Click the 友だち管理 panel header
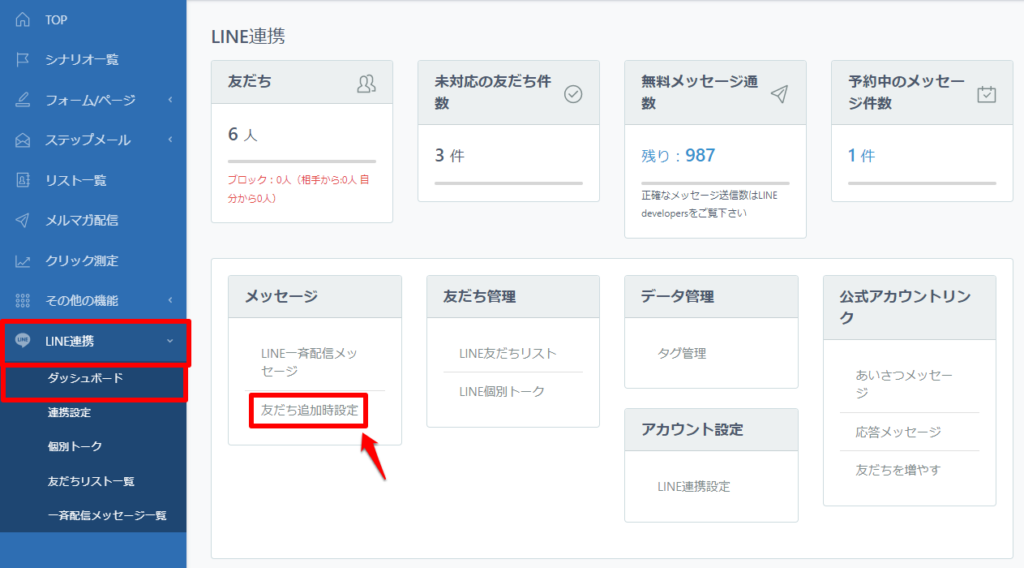This screenshot has height=568, width=1024. click(x=513, y=296)
